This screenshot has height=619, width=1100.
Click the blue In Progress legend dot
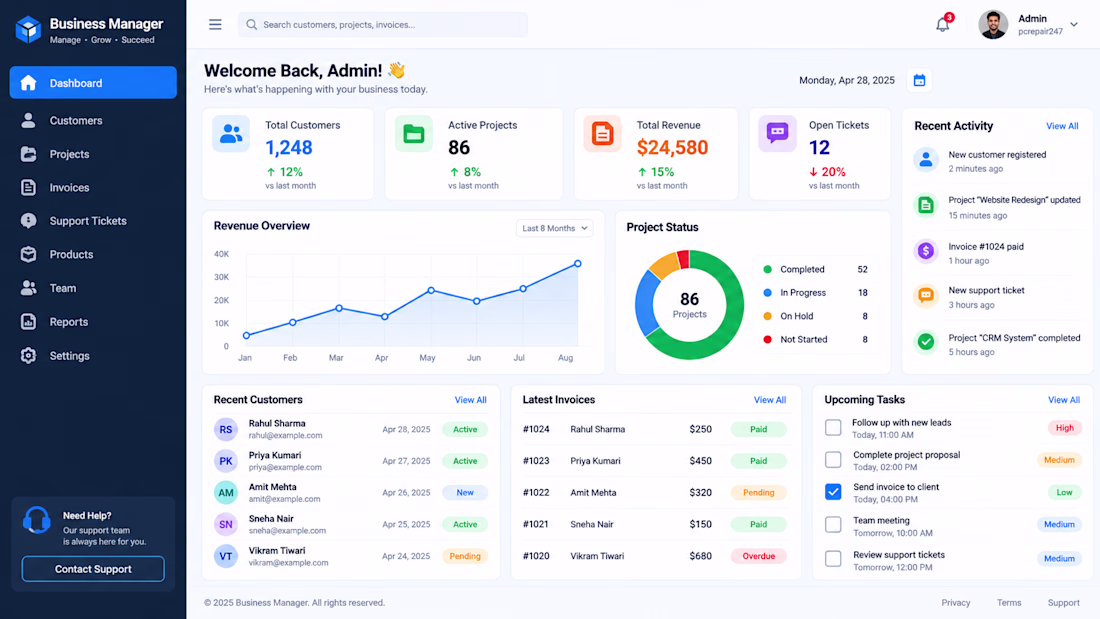pos(767,293)
